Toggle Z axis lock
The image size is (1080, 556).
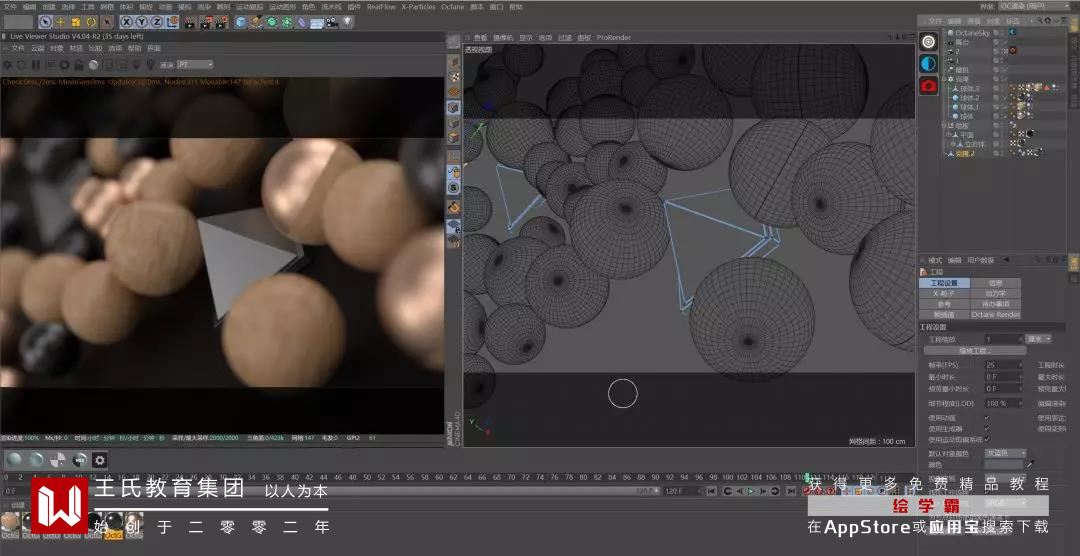tap(157, 22)
